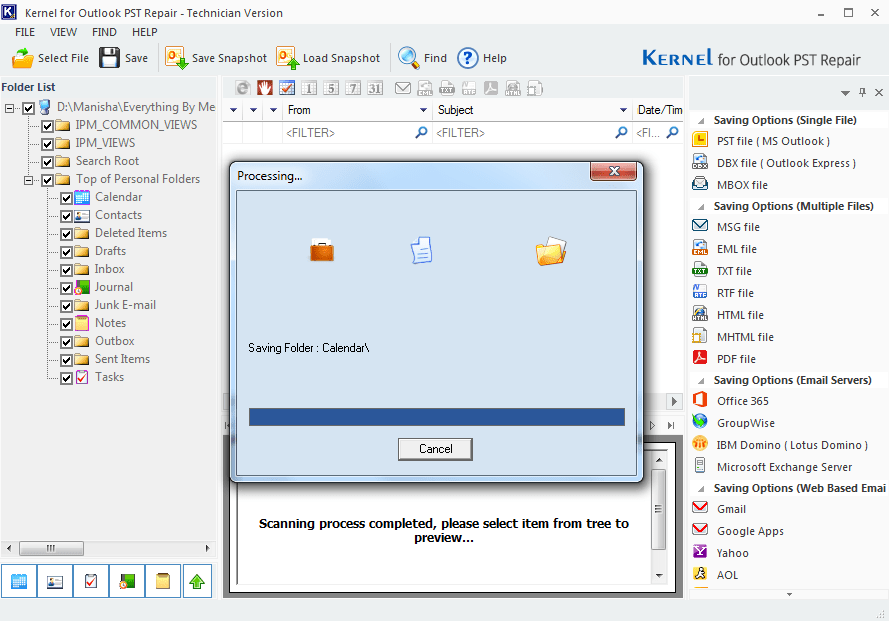The width and height of the screenshot is (889, 621).
Task: Select the AOL saving option
Action: pyautogui.click(x=727, y=575)
